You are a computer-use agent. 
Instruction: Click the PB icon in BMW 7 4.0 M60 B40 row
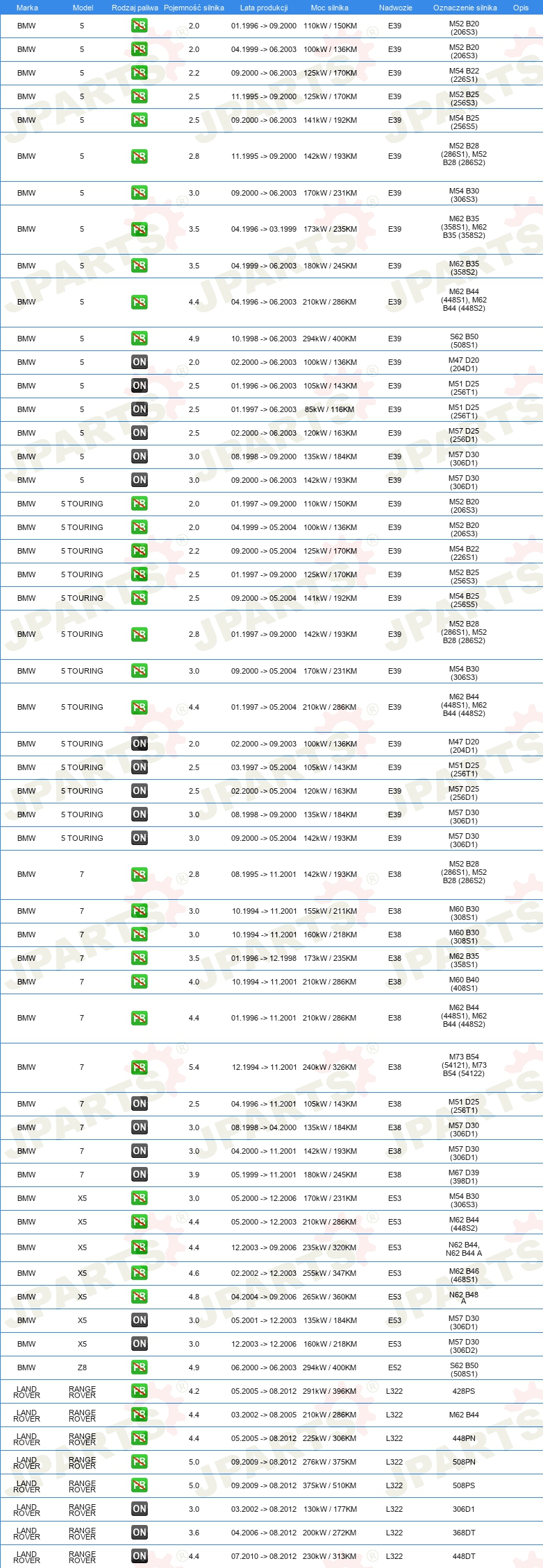140,982
